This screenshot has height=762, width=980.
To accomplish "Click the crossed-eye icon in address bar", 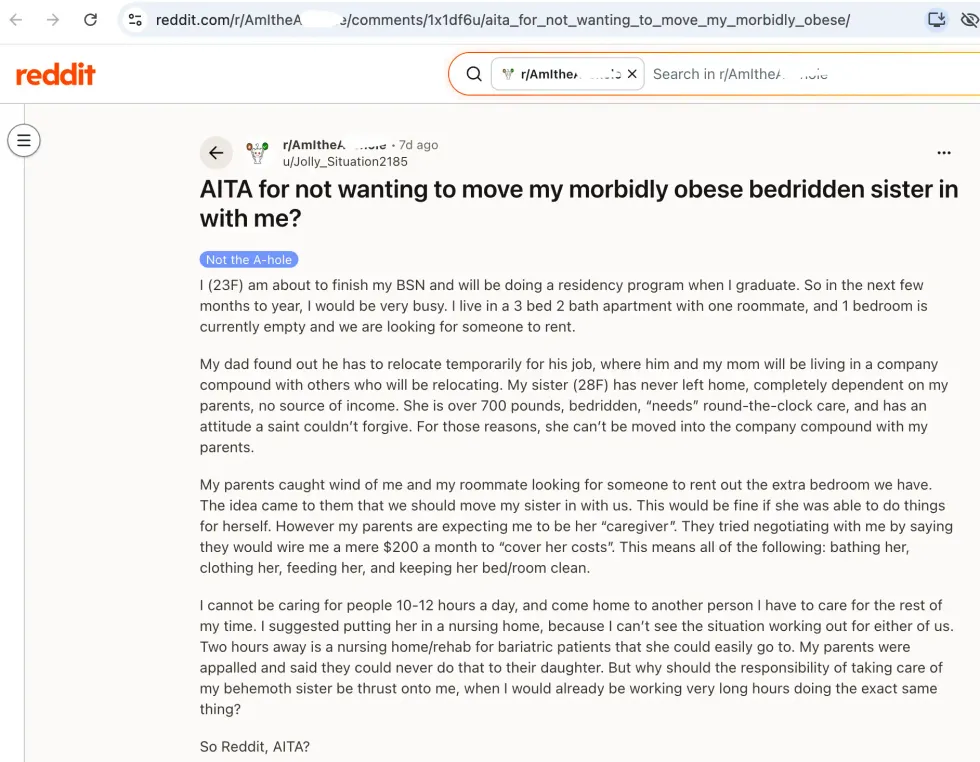I will (969, 20).
